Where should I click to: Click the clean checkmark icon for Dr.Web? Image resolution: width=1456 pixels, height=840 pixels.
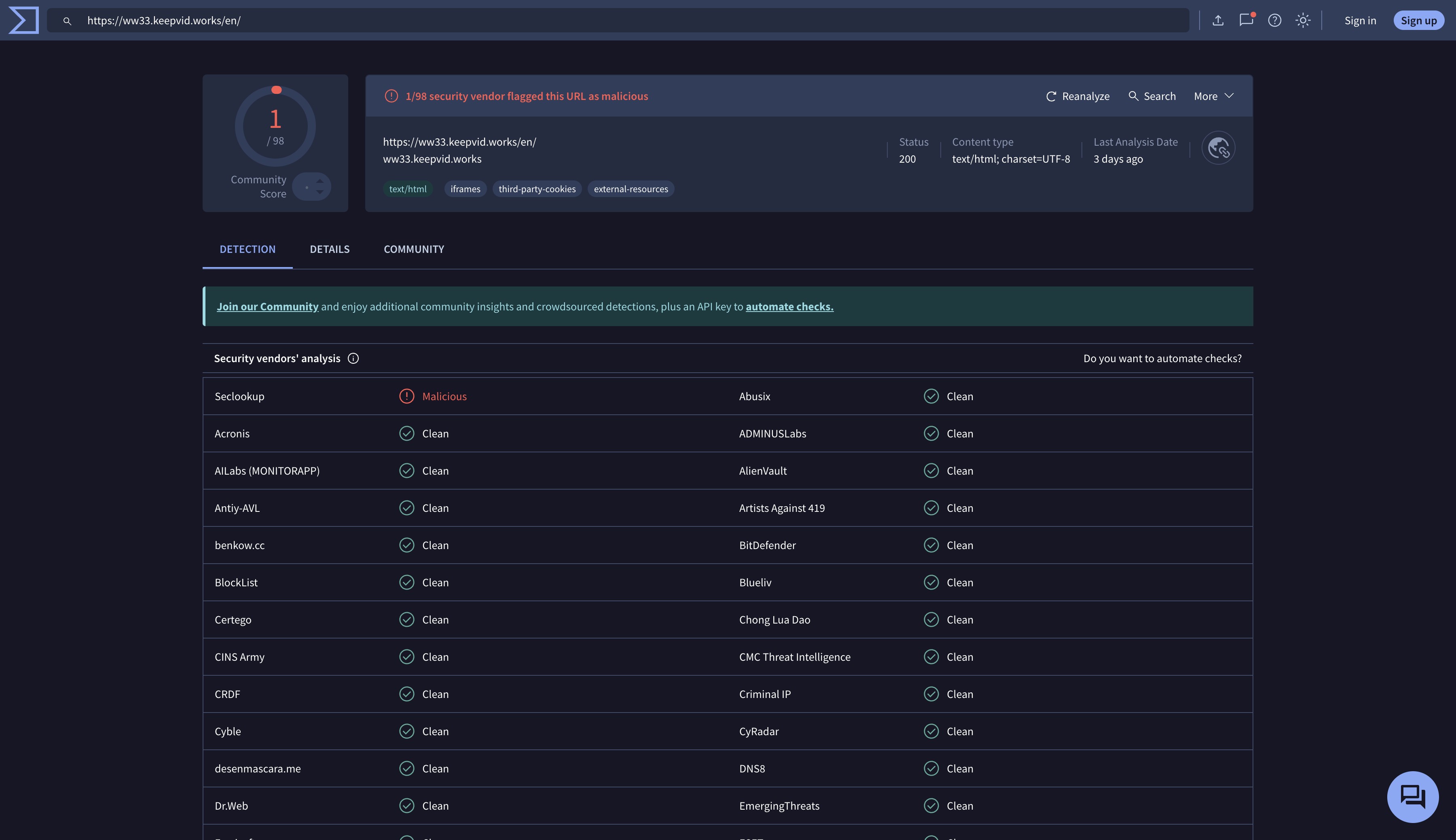point(406,805)
